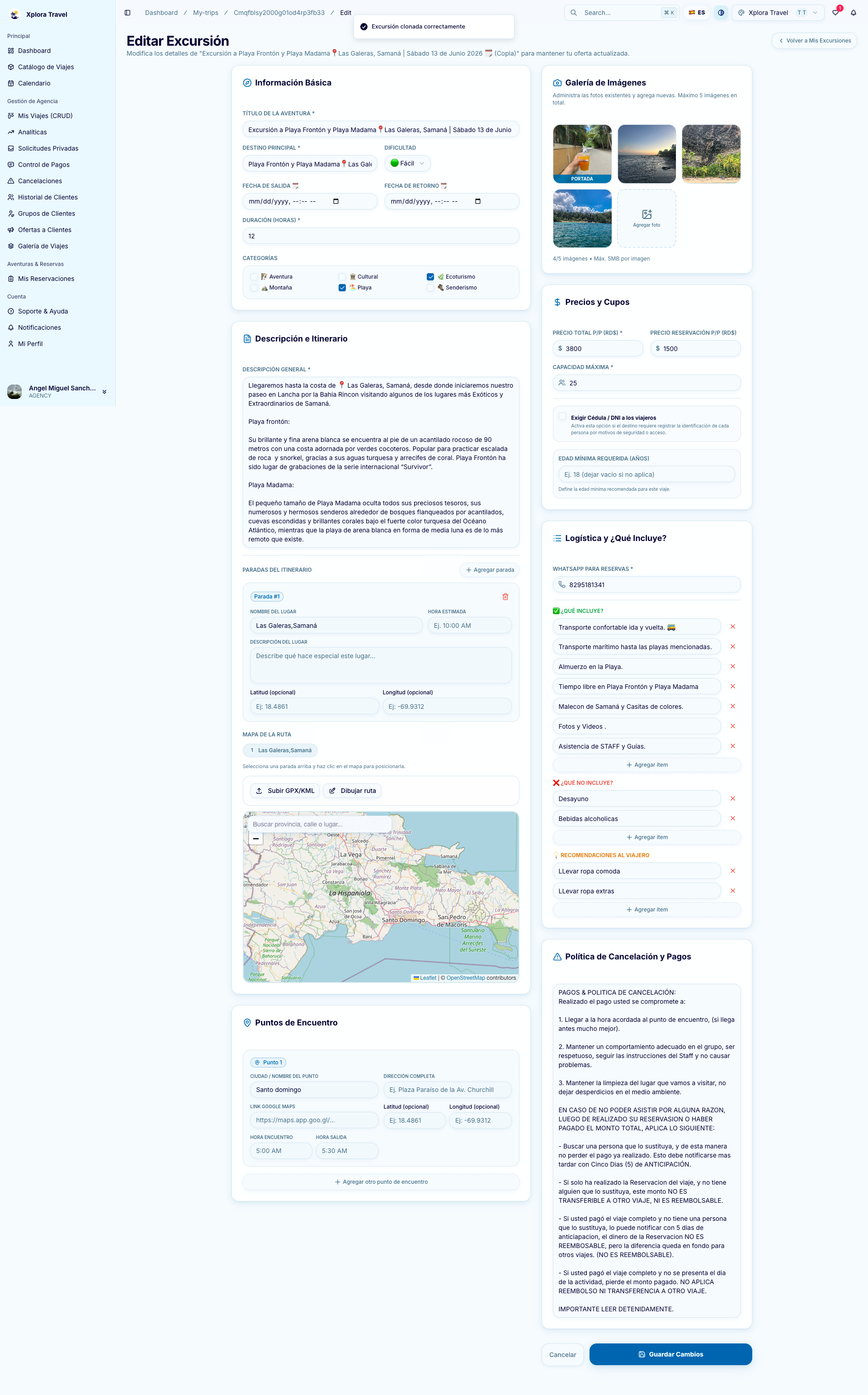Viewport: 868px width, 1395px height.
Task: Open the Dificultad 'Fácil' dropdown
Action: [x=408, y=163]
